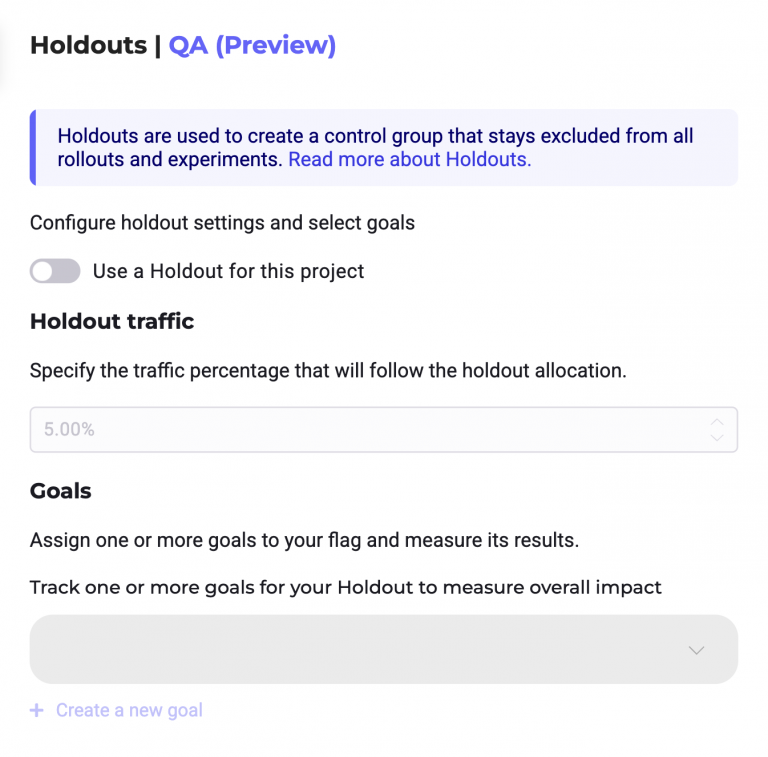
Task: Open the 'Read more about Holdouts' link
Action: (x=410, y=159)
